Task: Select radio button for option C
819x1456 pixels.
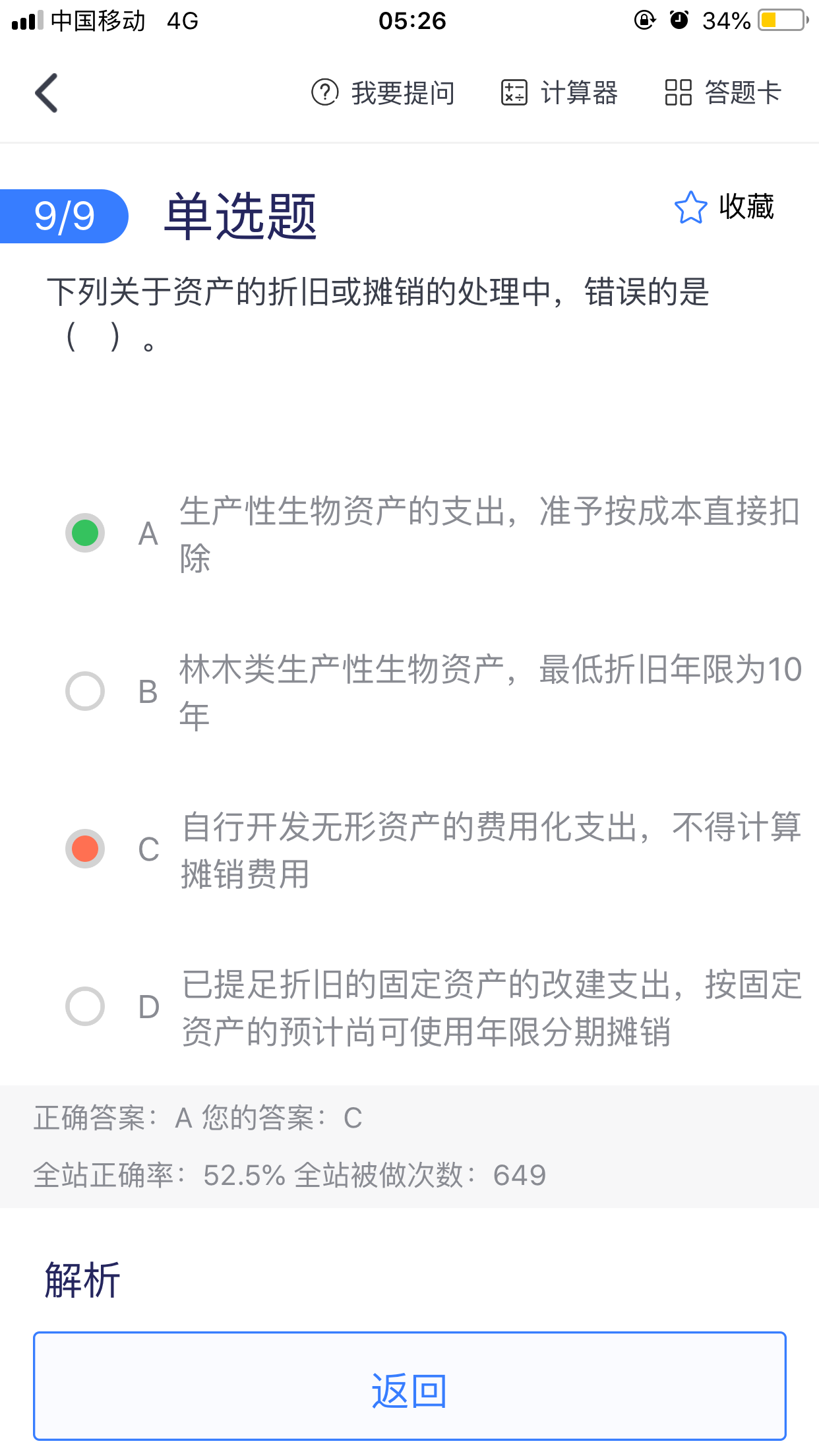Action: tap(85, 849)
